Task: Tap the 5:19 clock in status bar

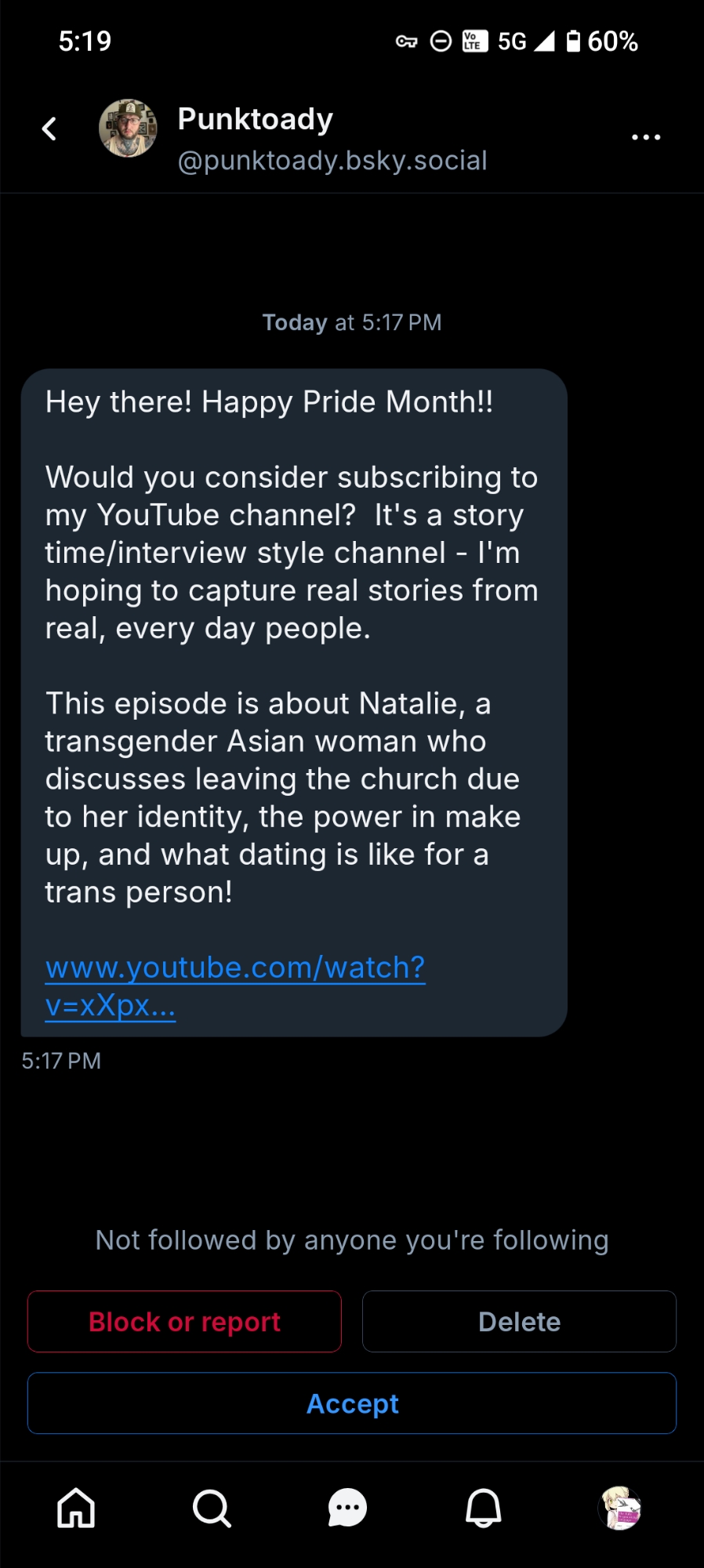Action: pos(85,42)
